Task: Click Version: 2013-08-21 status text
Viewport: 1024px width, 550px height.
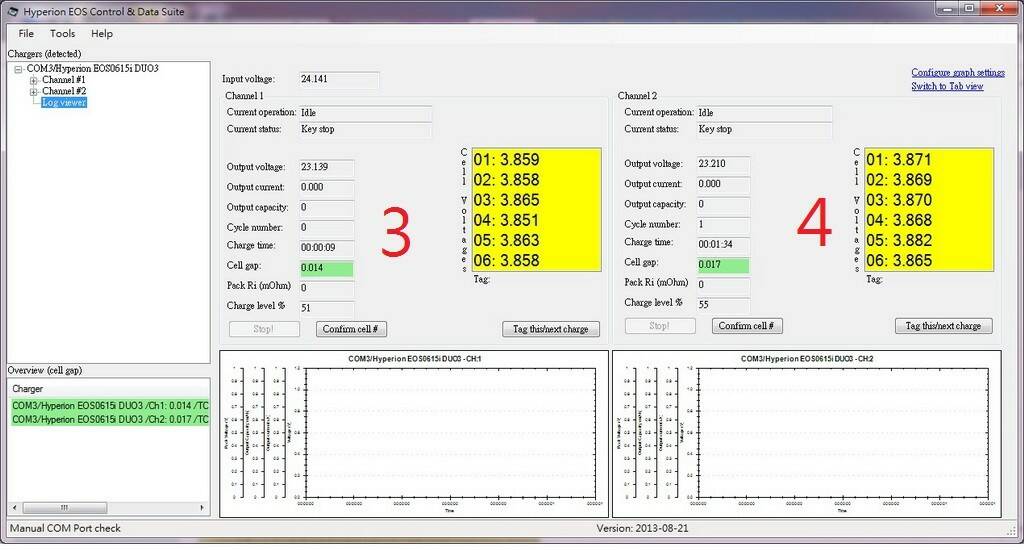Action: coord(642,528)
